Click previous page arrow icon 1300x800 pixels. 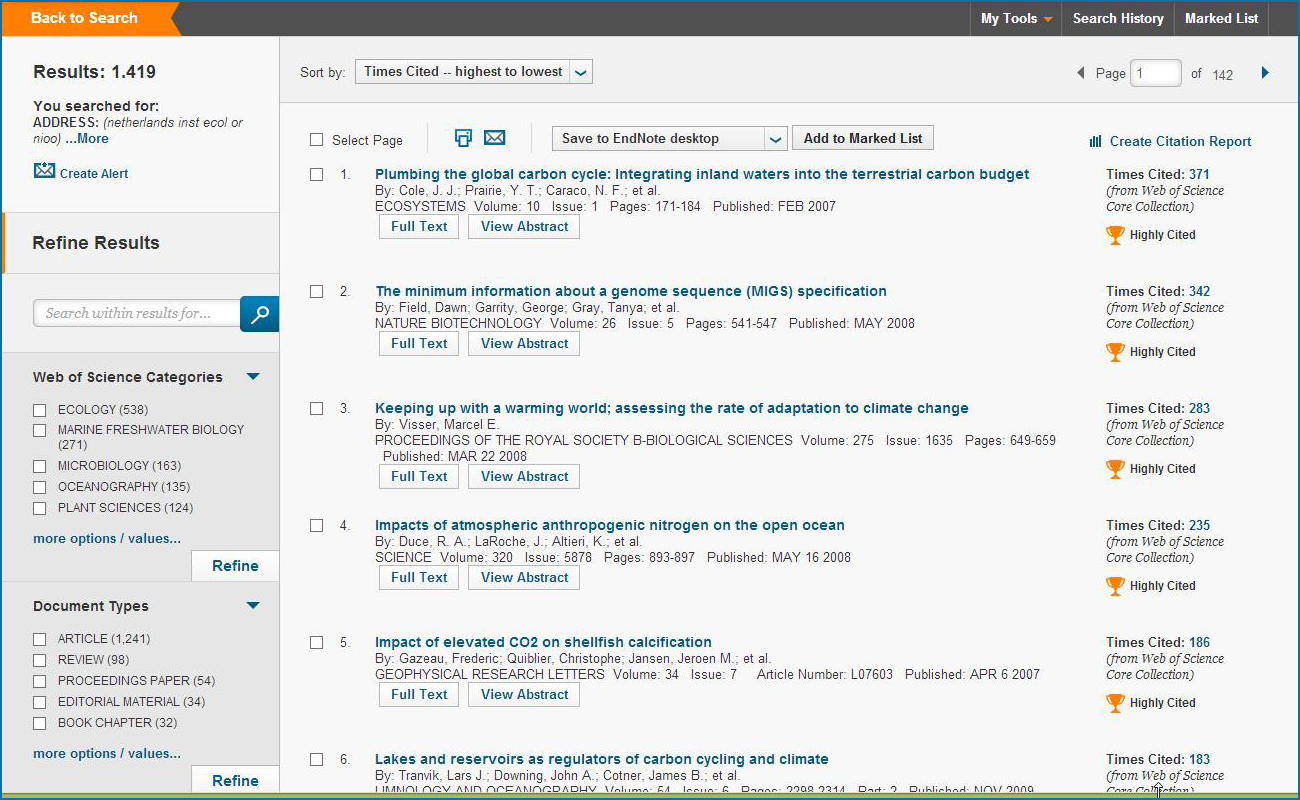[1080, 73]
